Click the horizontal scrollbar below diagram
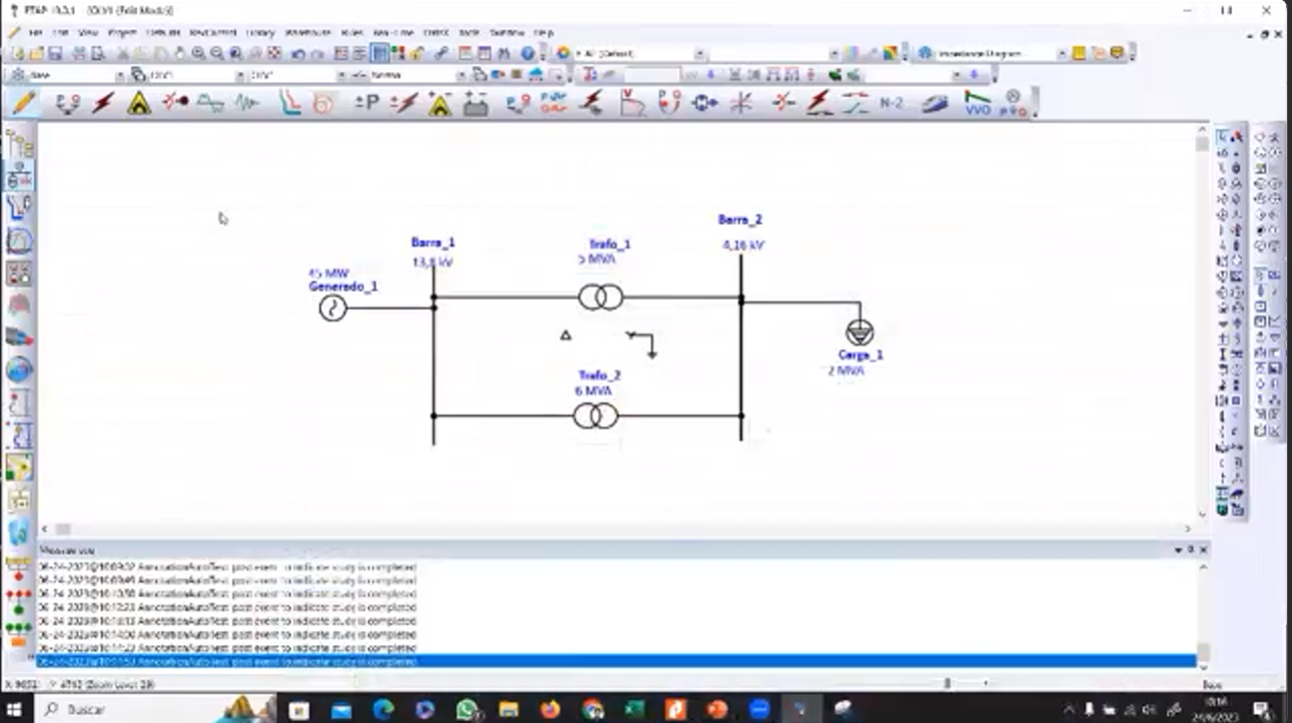The width and height of the screenshot is (1292, 723). pyautogui.click(x=616, y=529)
